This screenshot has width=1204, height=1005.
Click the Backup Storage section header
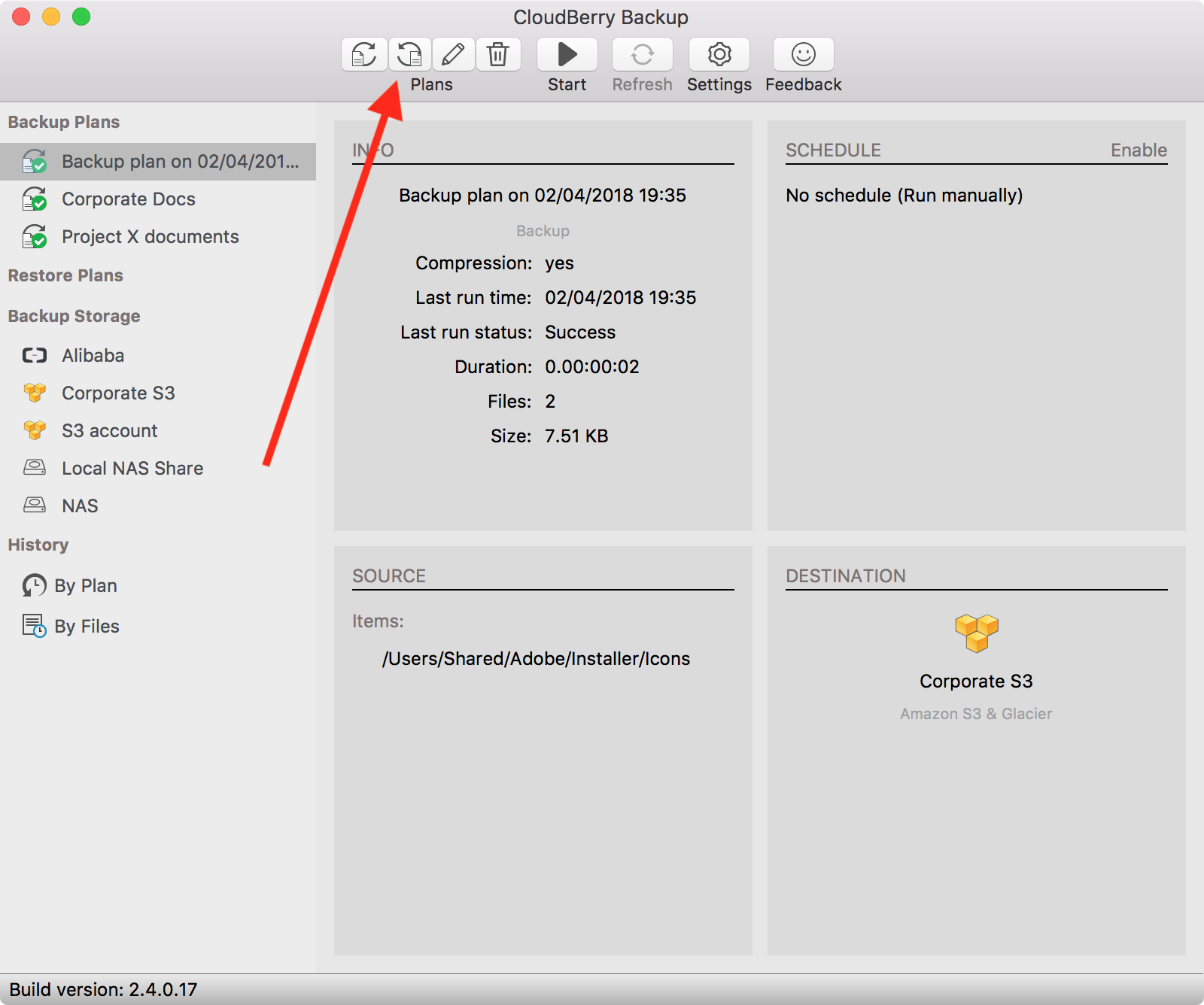pos(74,317)
